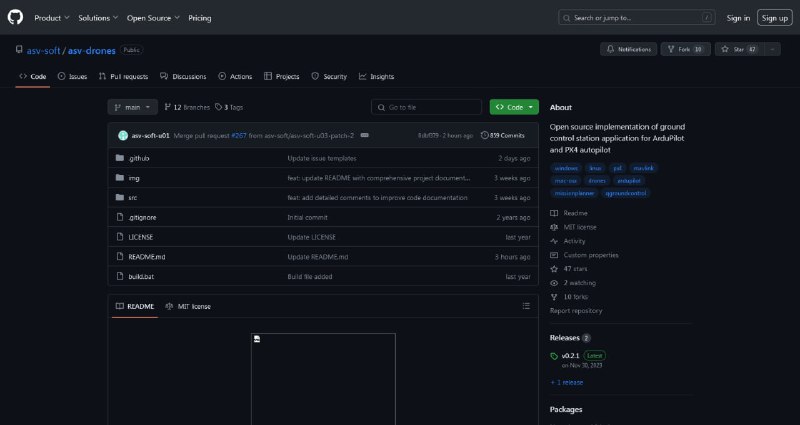The height and width of the screenshot is (425, 800).
Task: Open the Projects tab
Action: coord(282,77)
